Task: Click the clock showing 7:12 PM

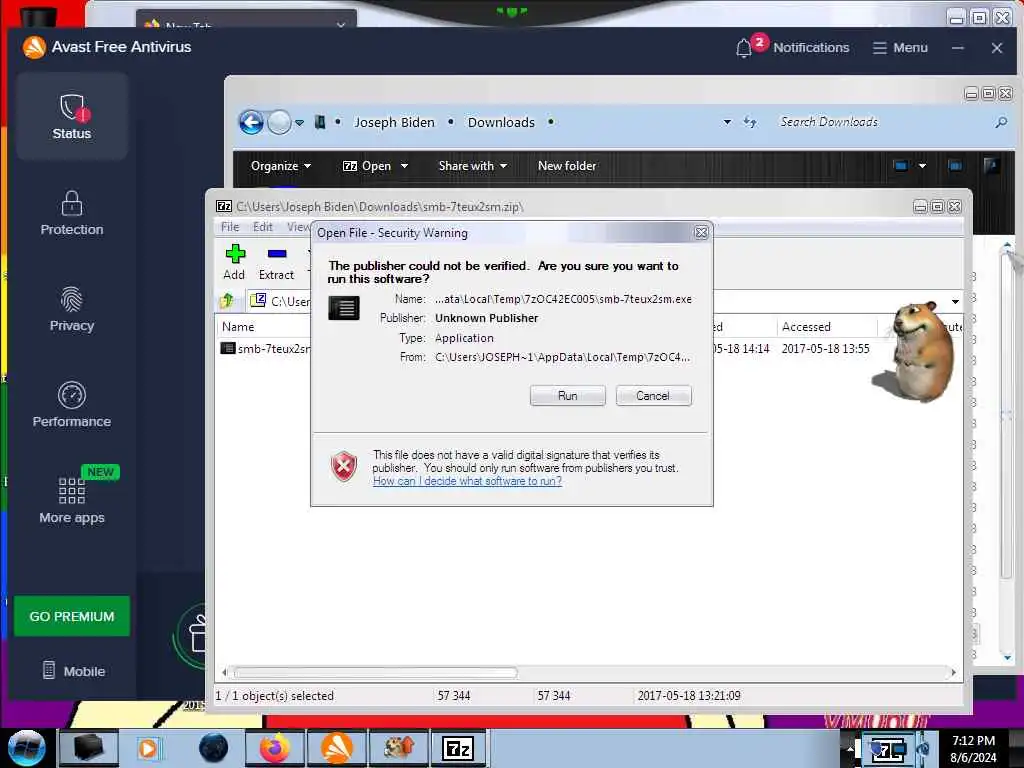Action: (x=973, y=749)
